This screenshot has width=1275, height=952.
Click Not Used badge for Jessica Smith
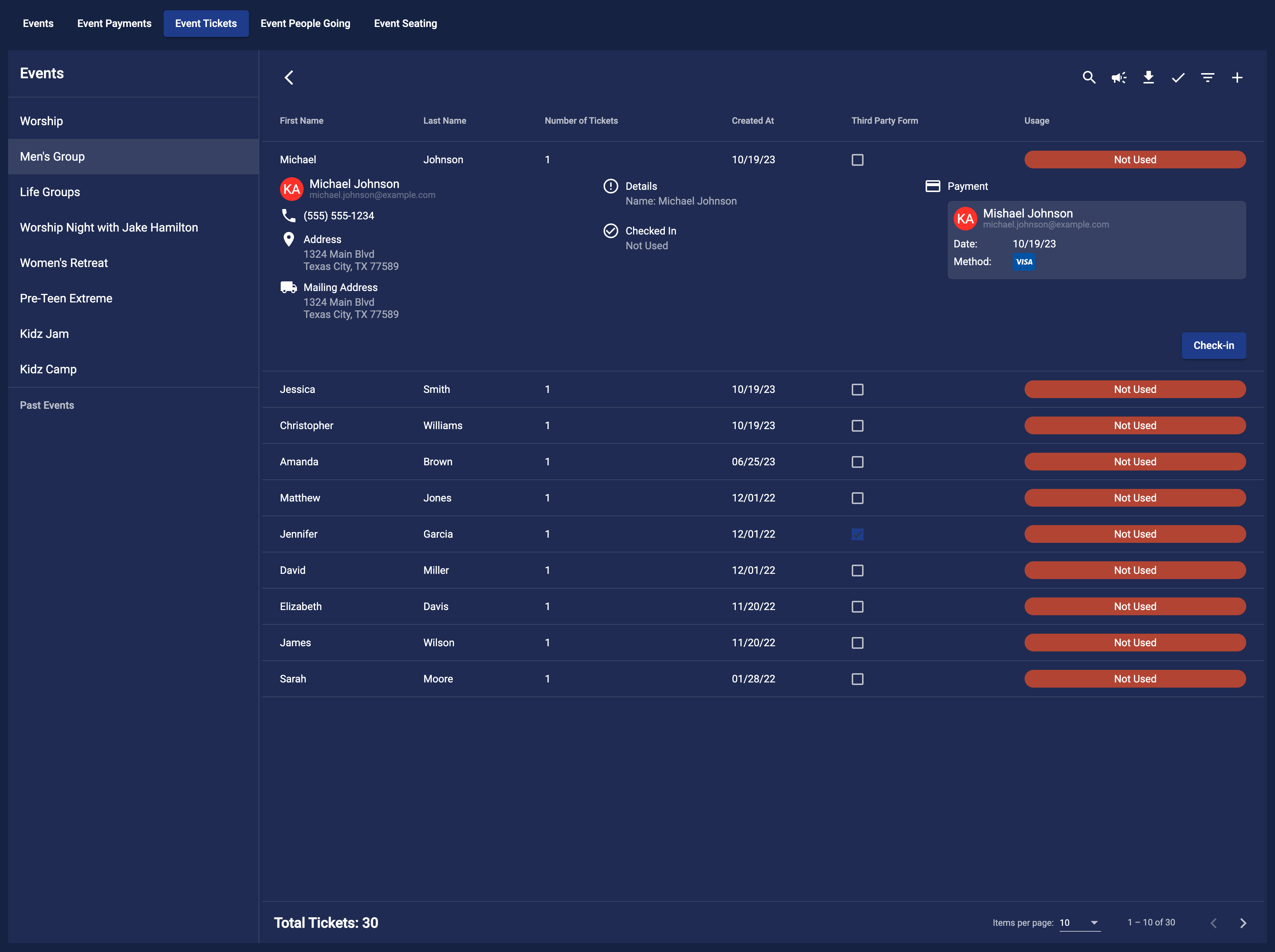click(x=1134, y=390)
